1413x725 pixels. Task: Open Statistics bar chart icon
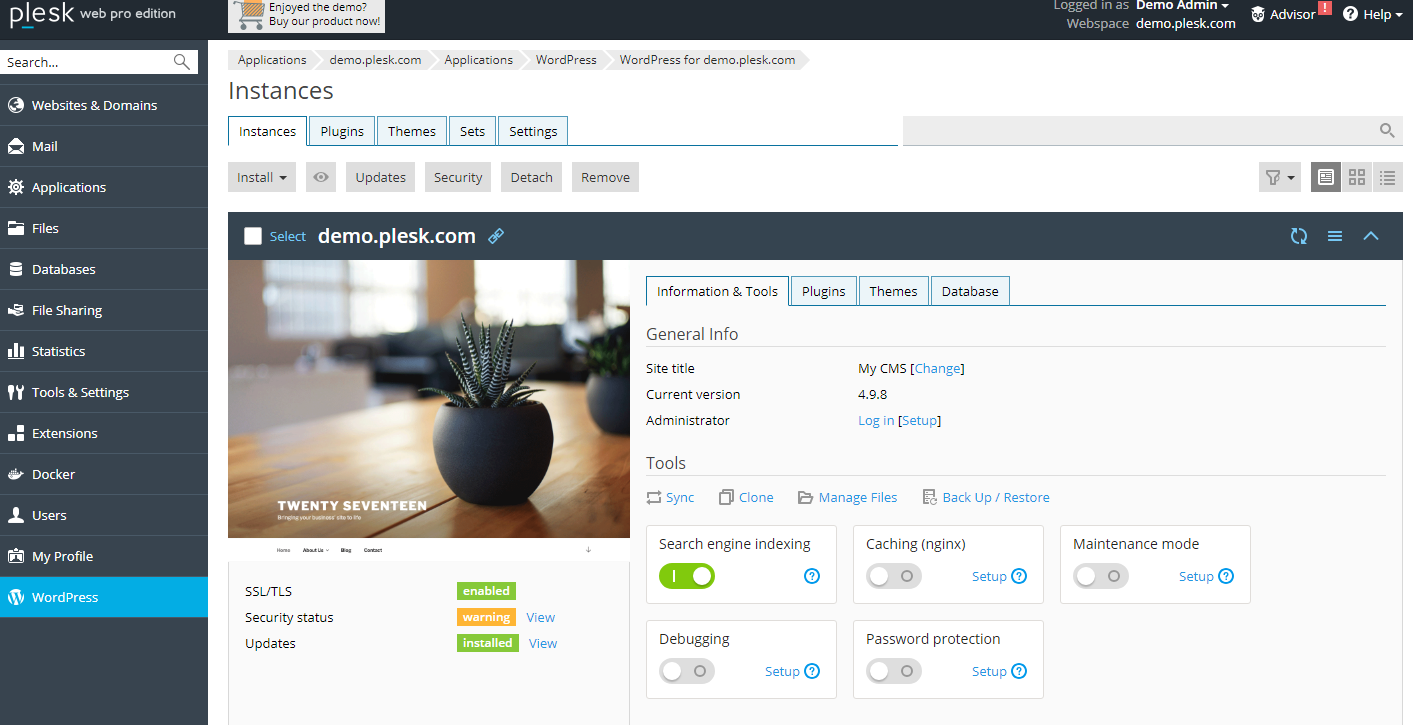[x=16, y=351]
